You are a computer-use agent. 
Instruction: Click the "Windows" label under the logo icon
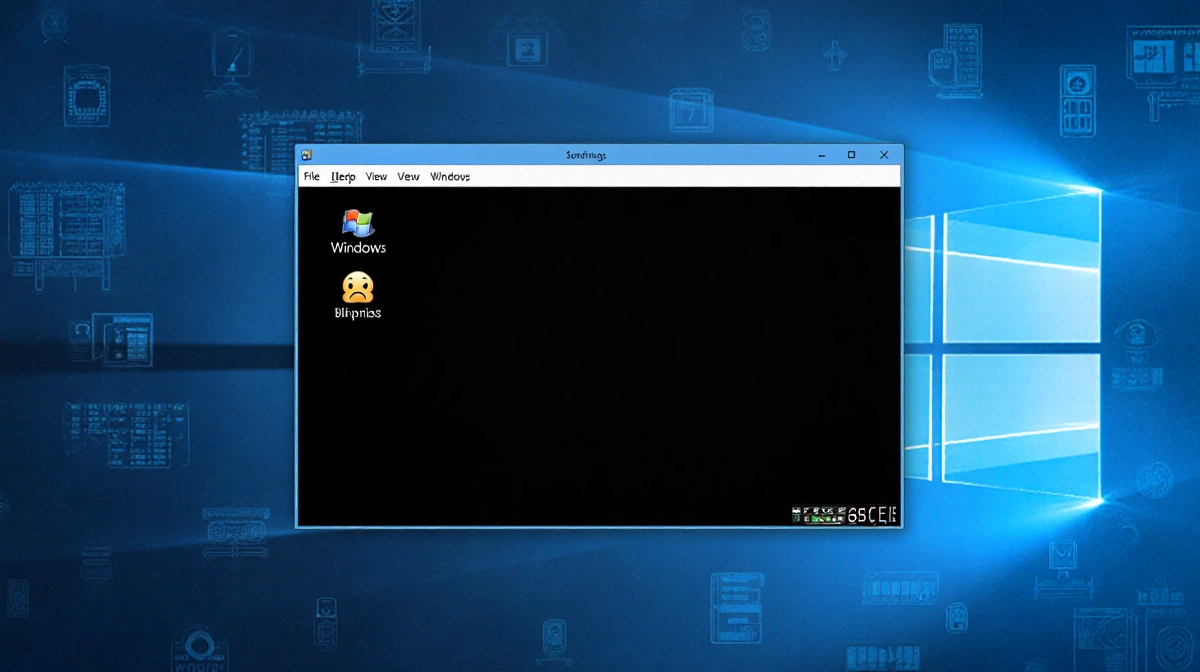tap(358, 248)
